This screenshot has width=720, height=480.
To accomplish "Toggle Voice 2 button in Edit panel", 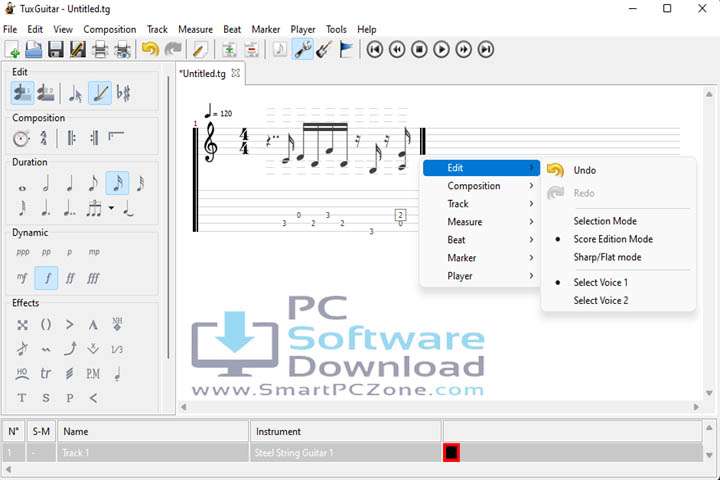I will pyautogui.click(x=46, y=93).
